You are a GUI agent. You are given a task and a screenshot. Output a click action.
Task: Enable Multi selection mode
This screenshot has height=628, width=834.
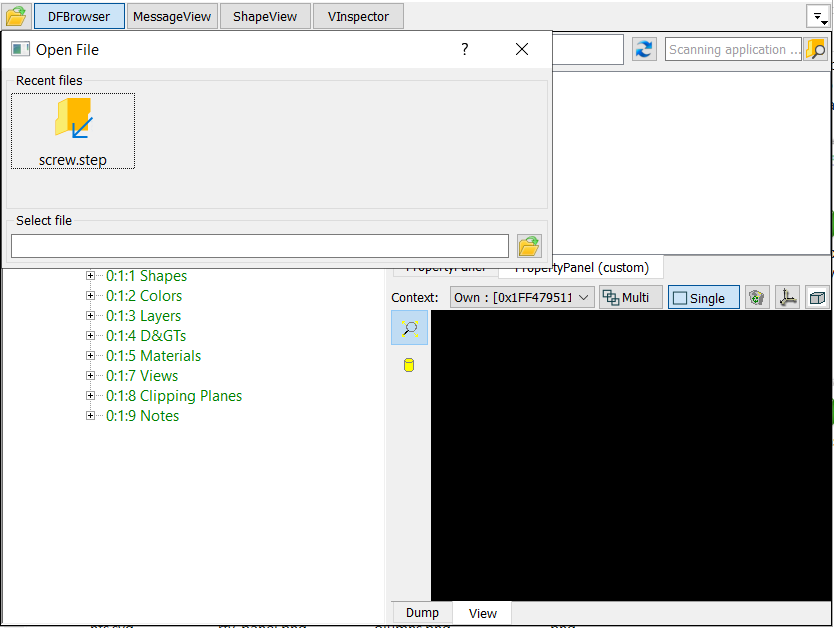[630, 298]
